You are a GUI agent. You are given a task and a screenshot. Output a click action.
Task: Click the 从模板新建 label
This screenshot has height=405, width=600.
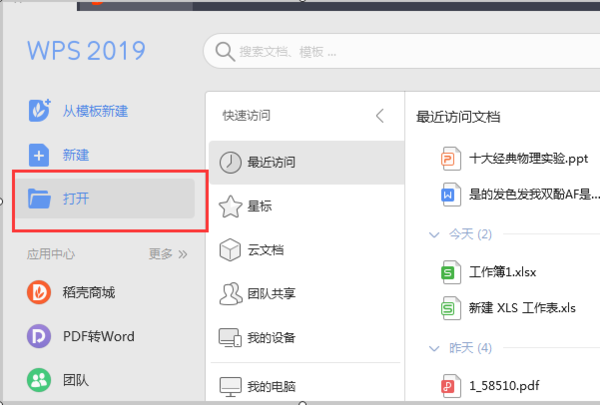pyautogui.click(x=95, y=111)
